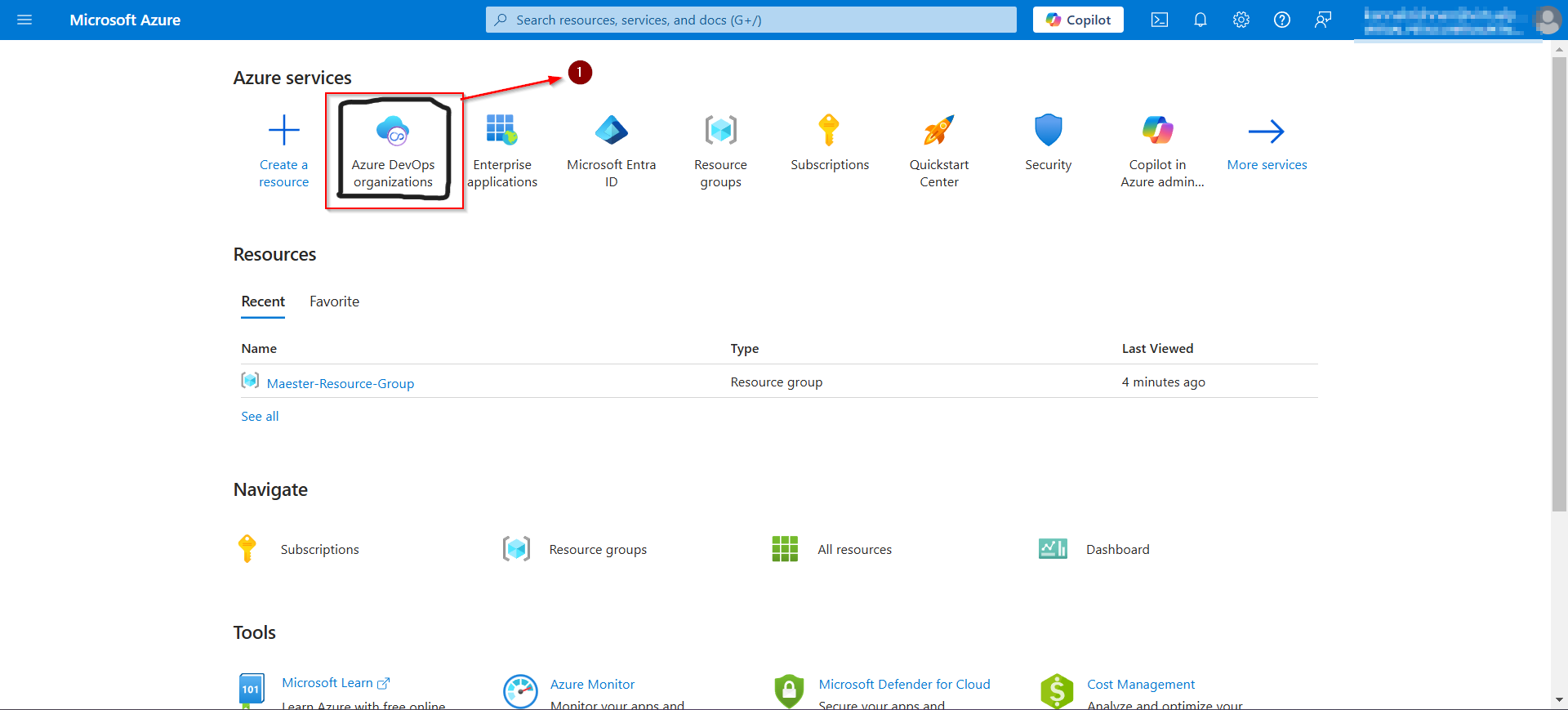Click the 'Resource group' type cell
The height and width of the screenshot is (710, 1568).
777,382
